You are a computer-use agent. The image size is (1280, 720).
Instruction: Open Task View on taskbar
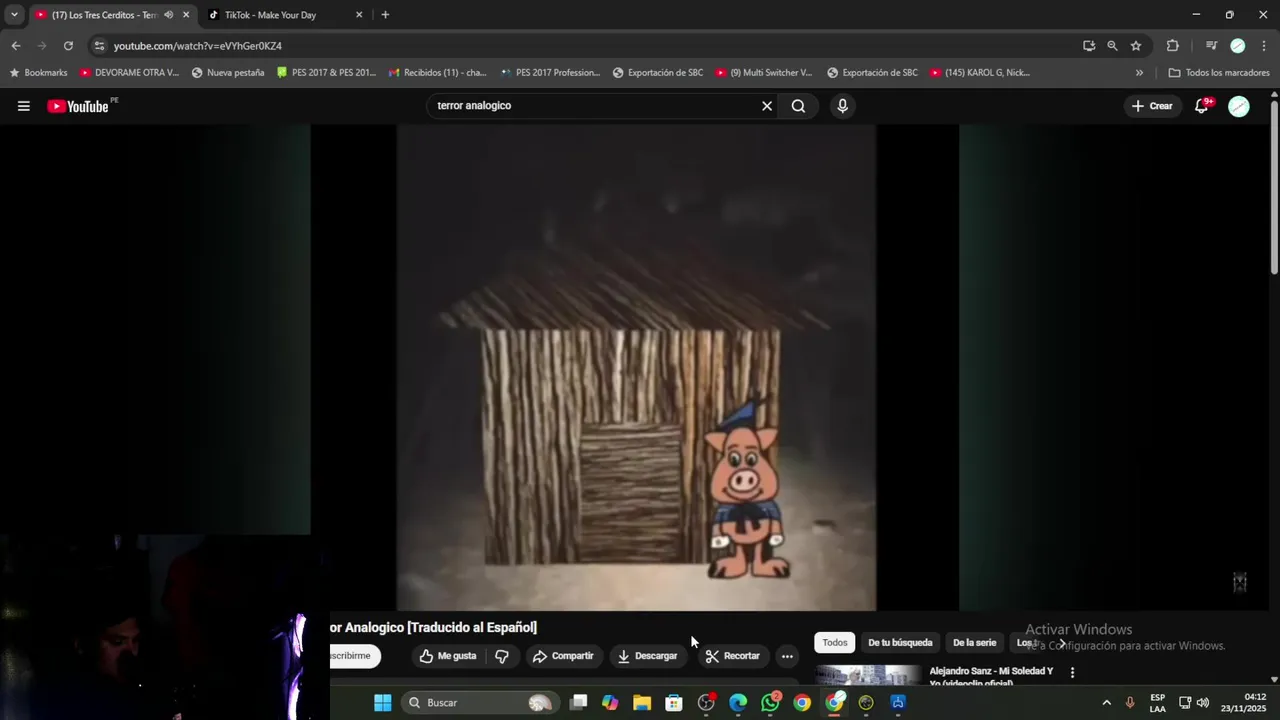point(578,703)
